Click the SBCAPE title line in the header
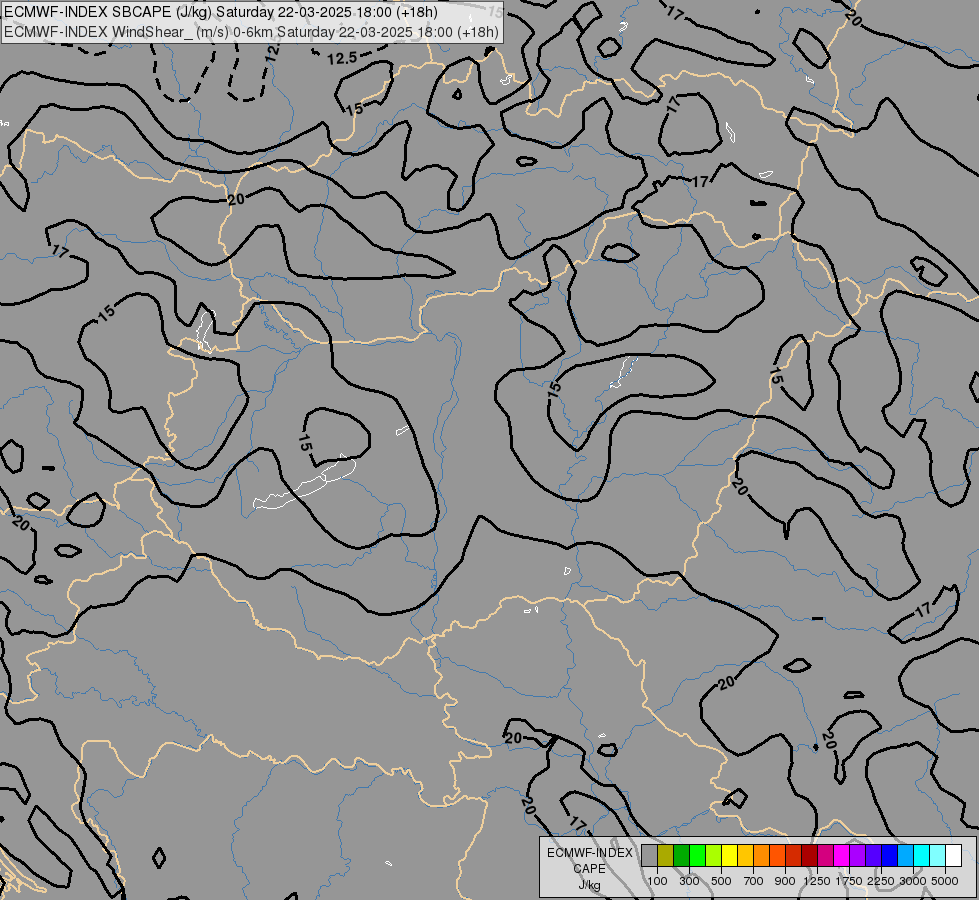Image resolution: width=979 pixels, height=900 pixels. tap(221, 12)
